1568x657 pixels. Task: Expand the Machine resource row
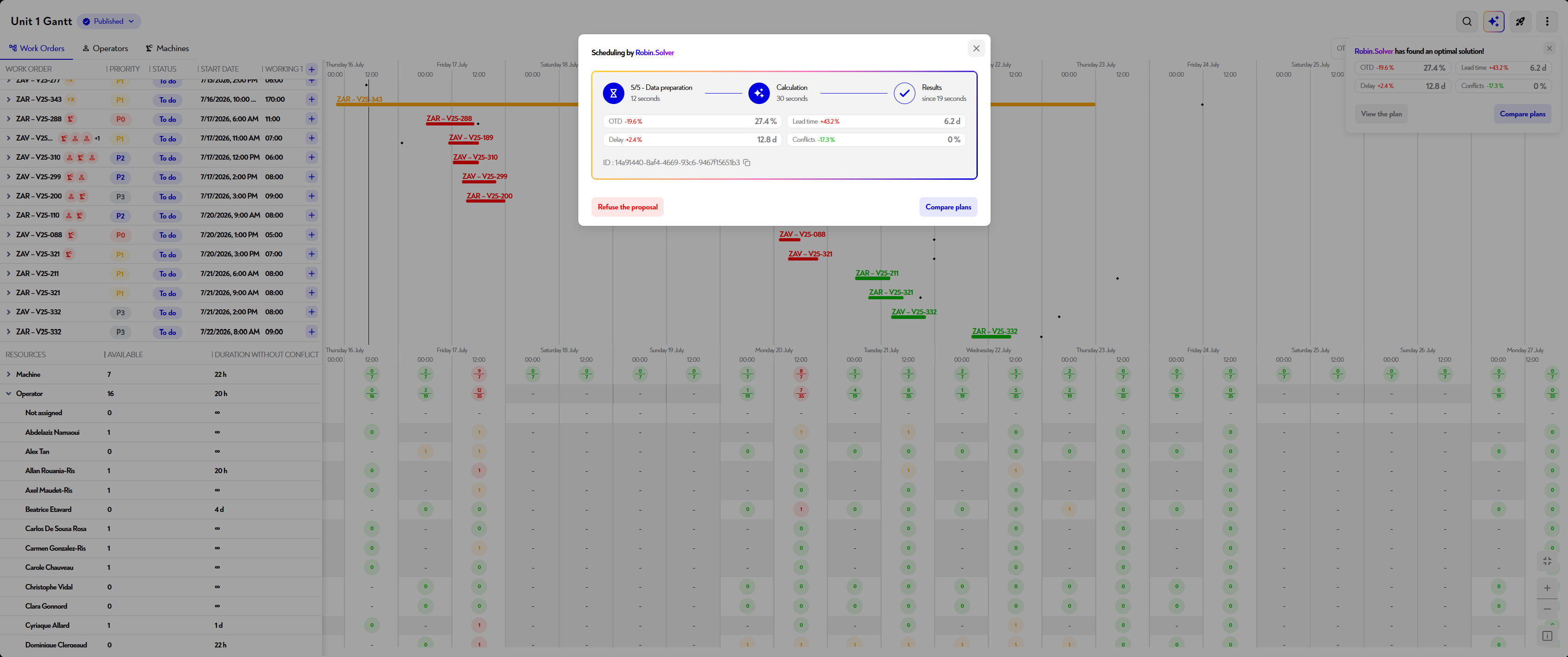click(8, 375)
